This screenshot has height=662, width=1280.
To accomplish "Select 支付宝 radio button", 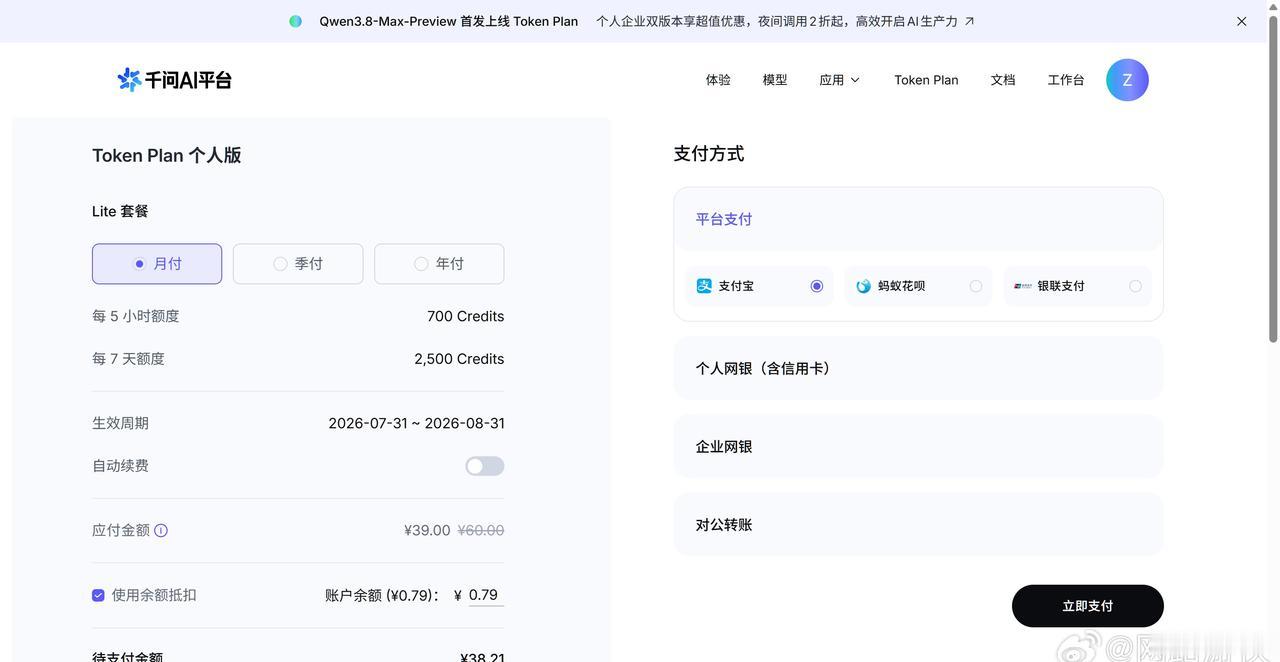I will click(x=817, y=286).
